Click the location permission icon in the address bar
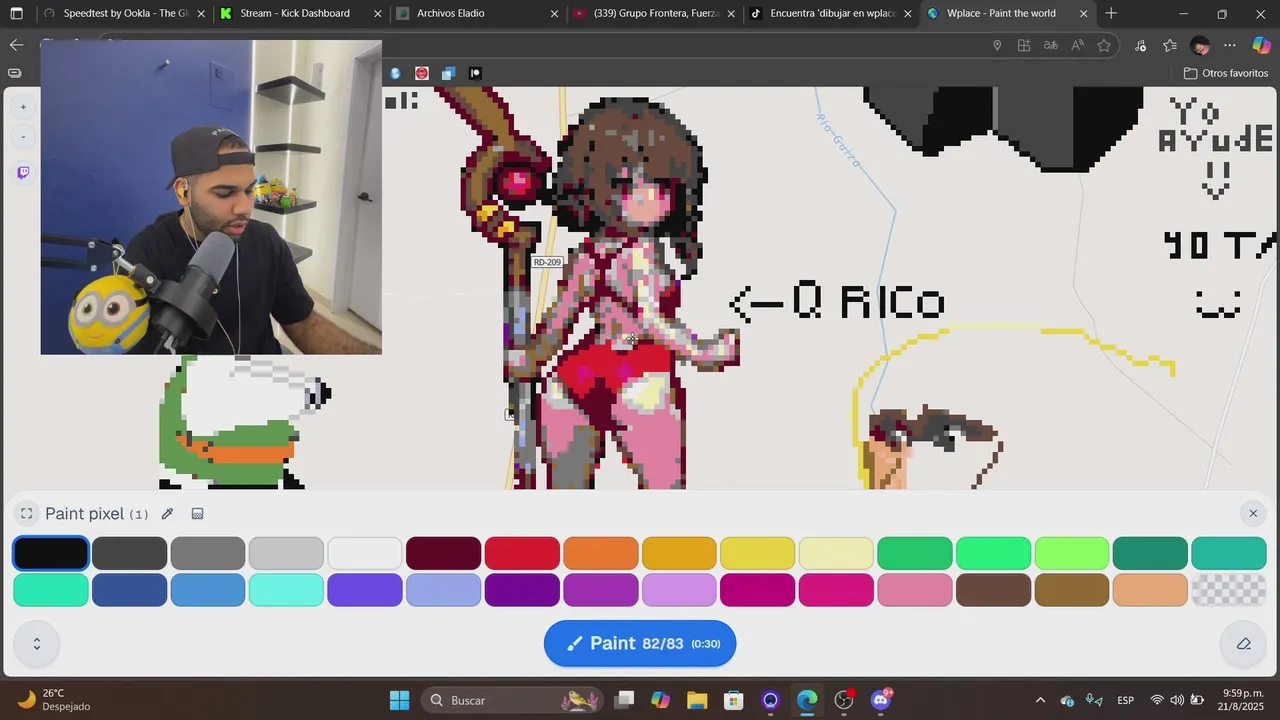1280x720 pixels. pyautogui.click(x=997, y=45)
